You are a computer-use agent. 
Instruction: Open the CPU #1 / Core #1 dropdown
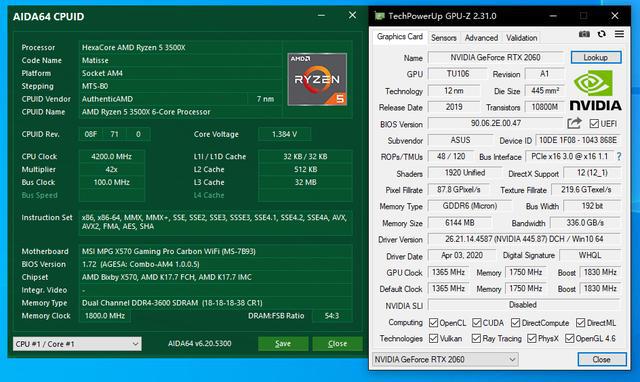[77, 344]
